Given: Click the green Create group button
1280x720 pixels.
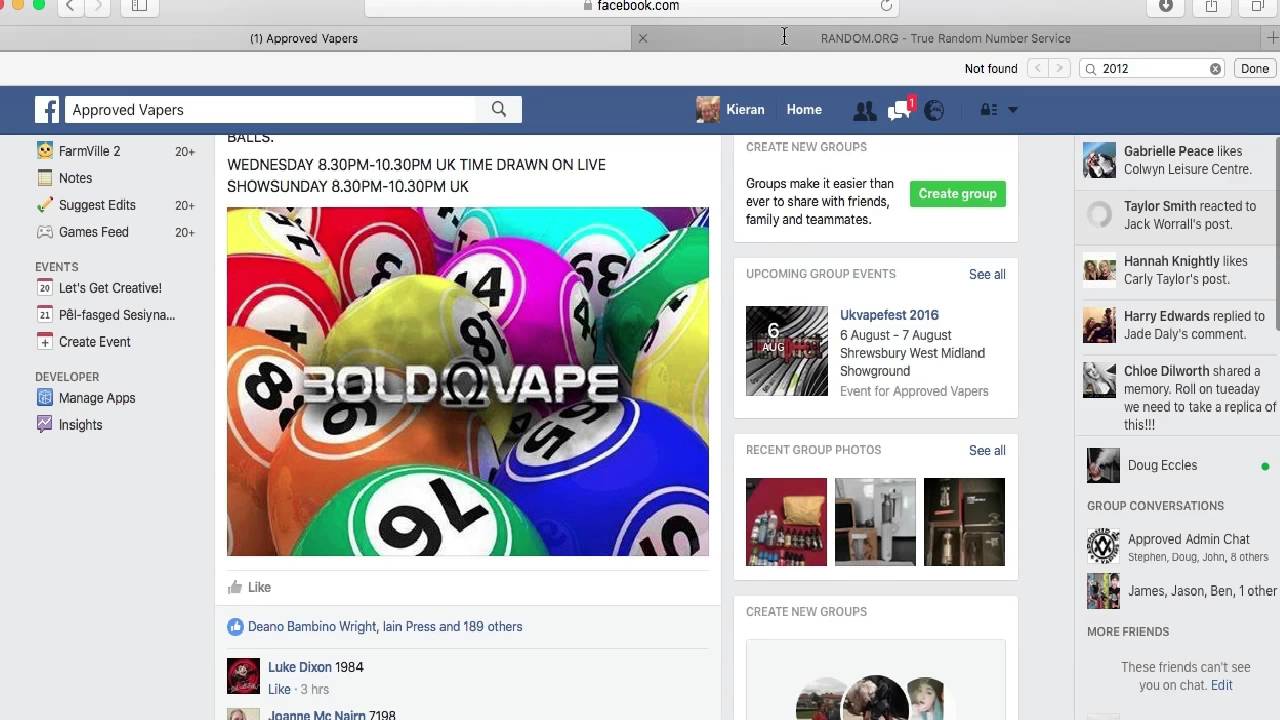Looking at the screenshot, I should (958, 194).
